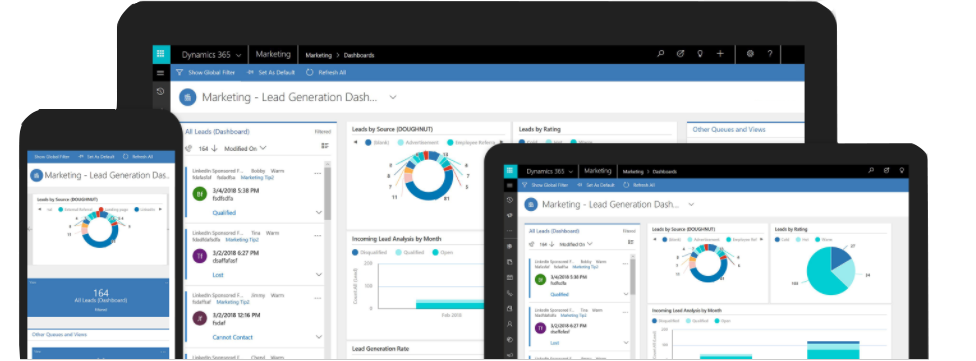Viewport: 976px width, 361px height.
Task: Open Dynamics 365 dropdown on large monitor
Action: coord(212,55)
